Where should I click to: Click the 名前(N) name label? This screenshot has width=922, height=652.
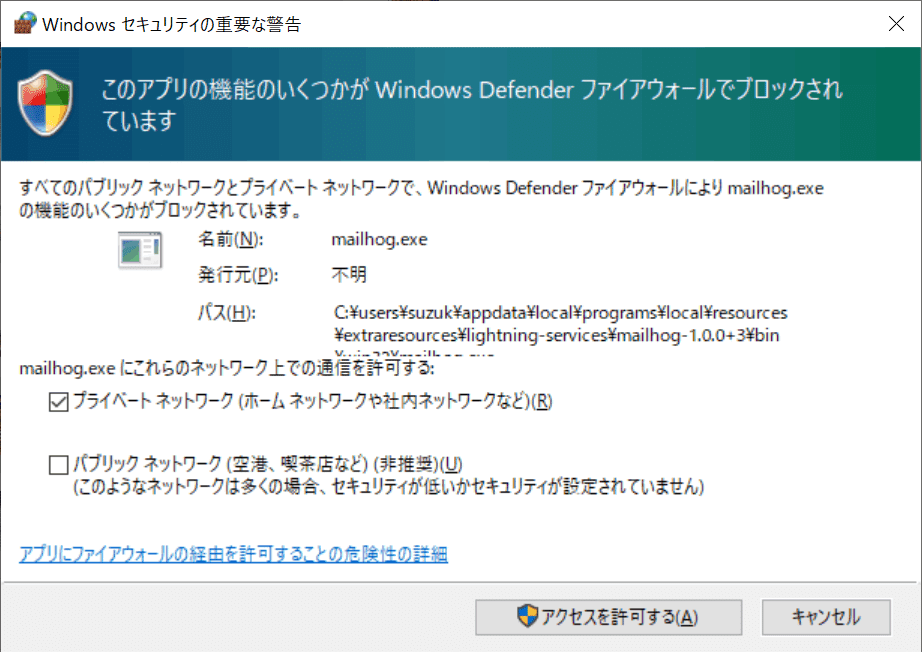[x=230, y=239]
